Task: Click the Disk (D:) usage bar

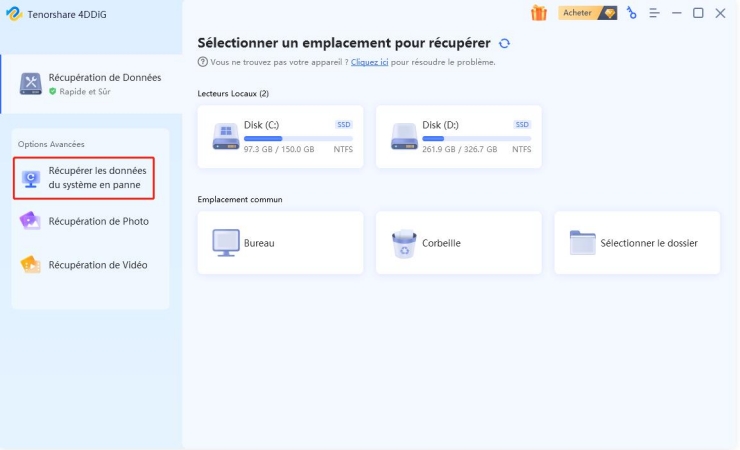Action: [477, 139]
